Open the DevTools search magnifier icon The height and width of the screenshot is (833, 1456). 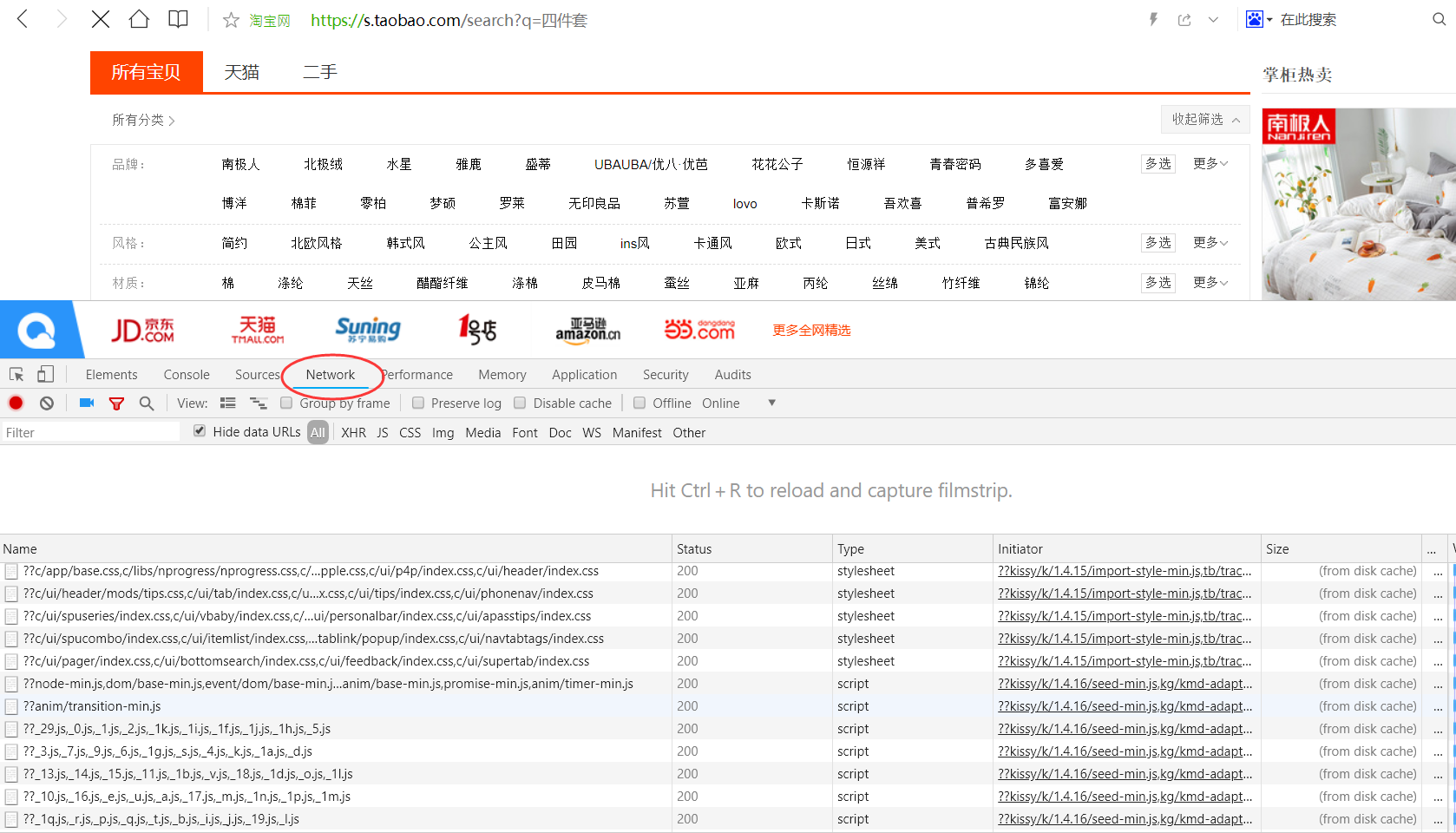[x=147, y=403]
